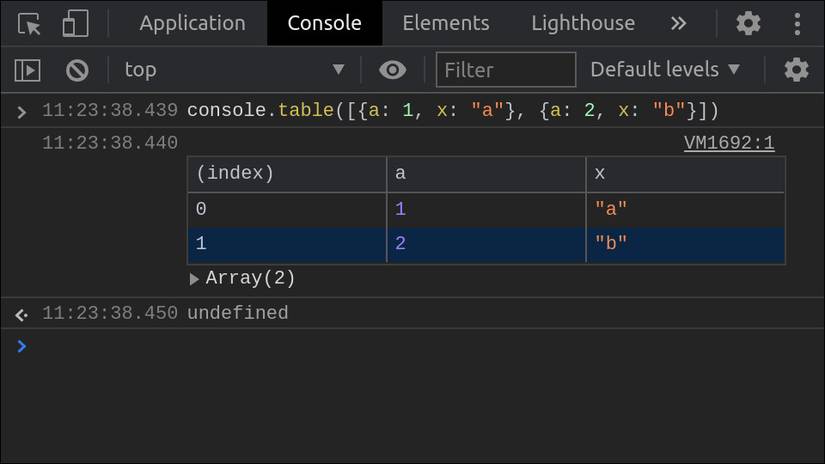Sort table by the x column header
The image size is (825, 464).
coord(685,174)
